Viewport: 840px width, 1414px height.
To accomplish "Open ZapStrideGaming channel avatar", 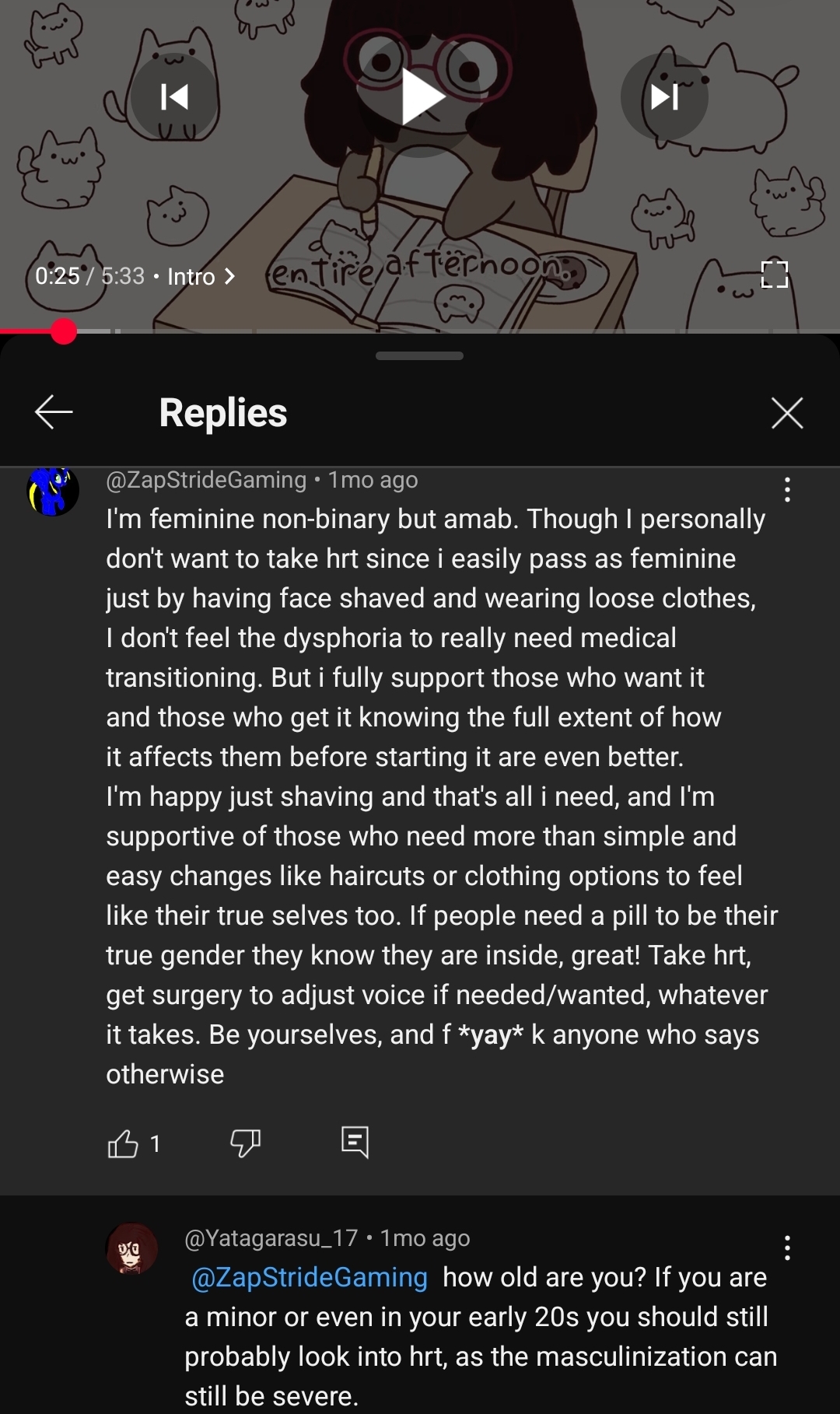I will (x=53, y=491).
